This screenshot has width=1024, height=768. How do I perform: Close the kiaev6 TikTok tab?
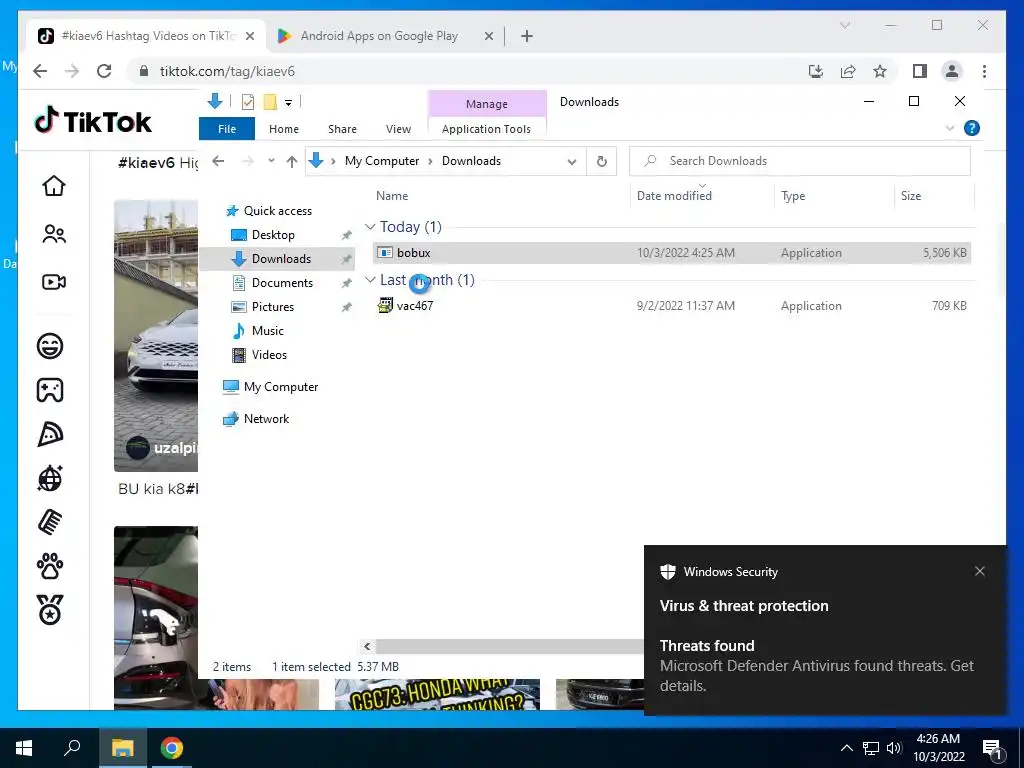tap(249, 37)
